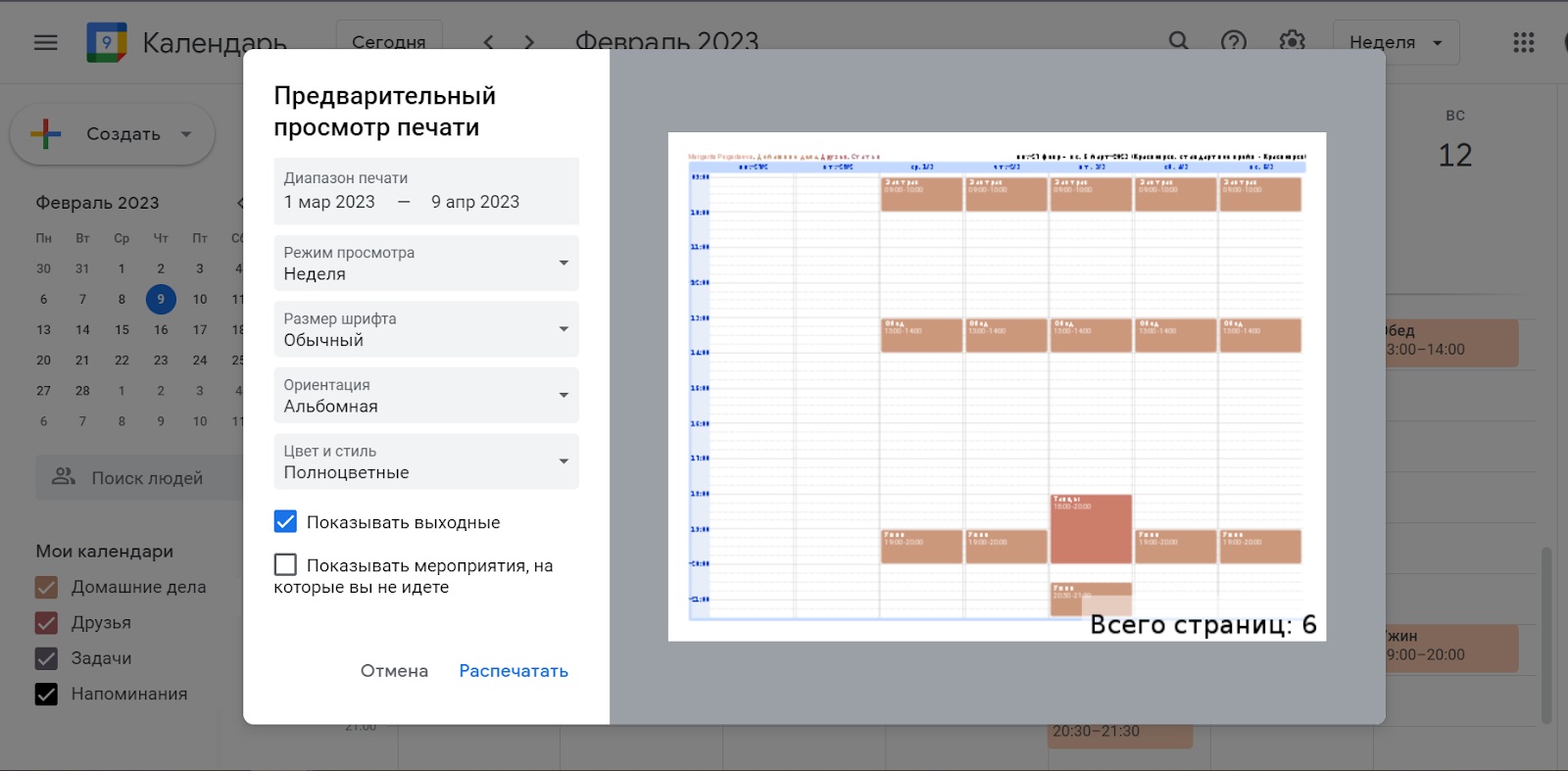The height and width of the screenshot is (771, 1568).
Task: Select day 13 in the mini calendar
Action: (43, 330)
